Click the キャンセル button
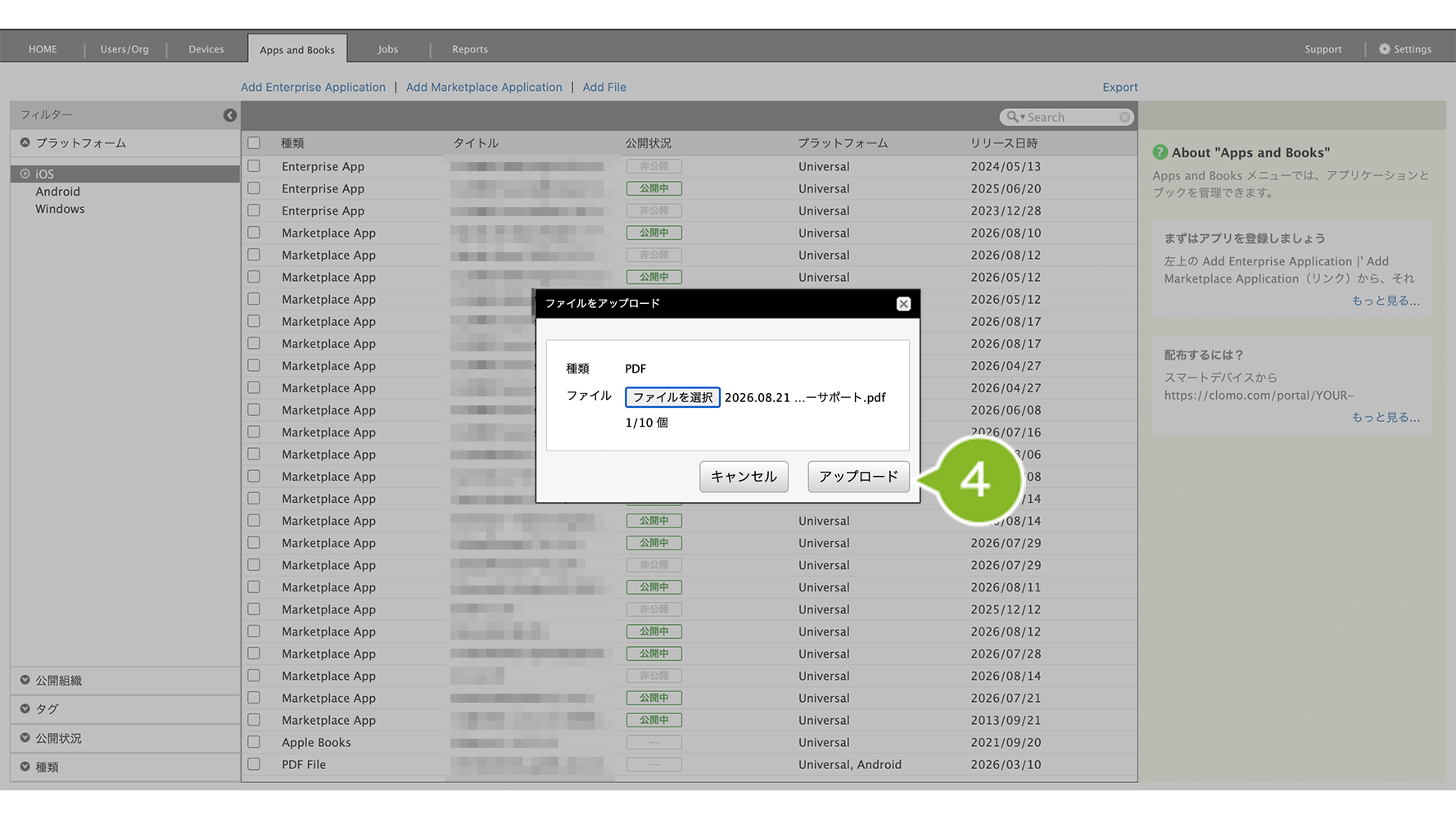The image size is (1456, 819). tap(744, 477)
